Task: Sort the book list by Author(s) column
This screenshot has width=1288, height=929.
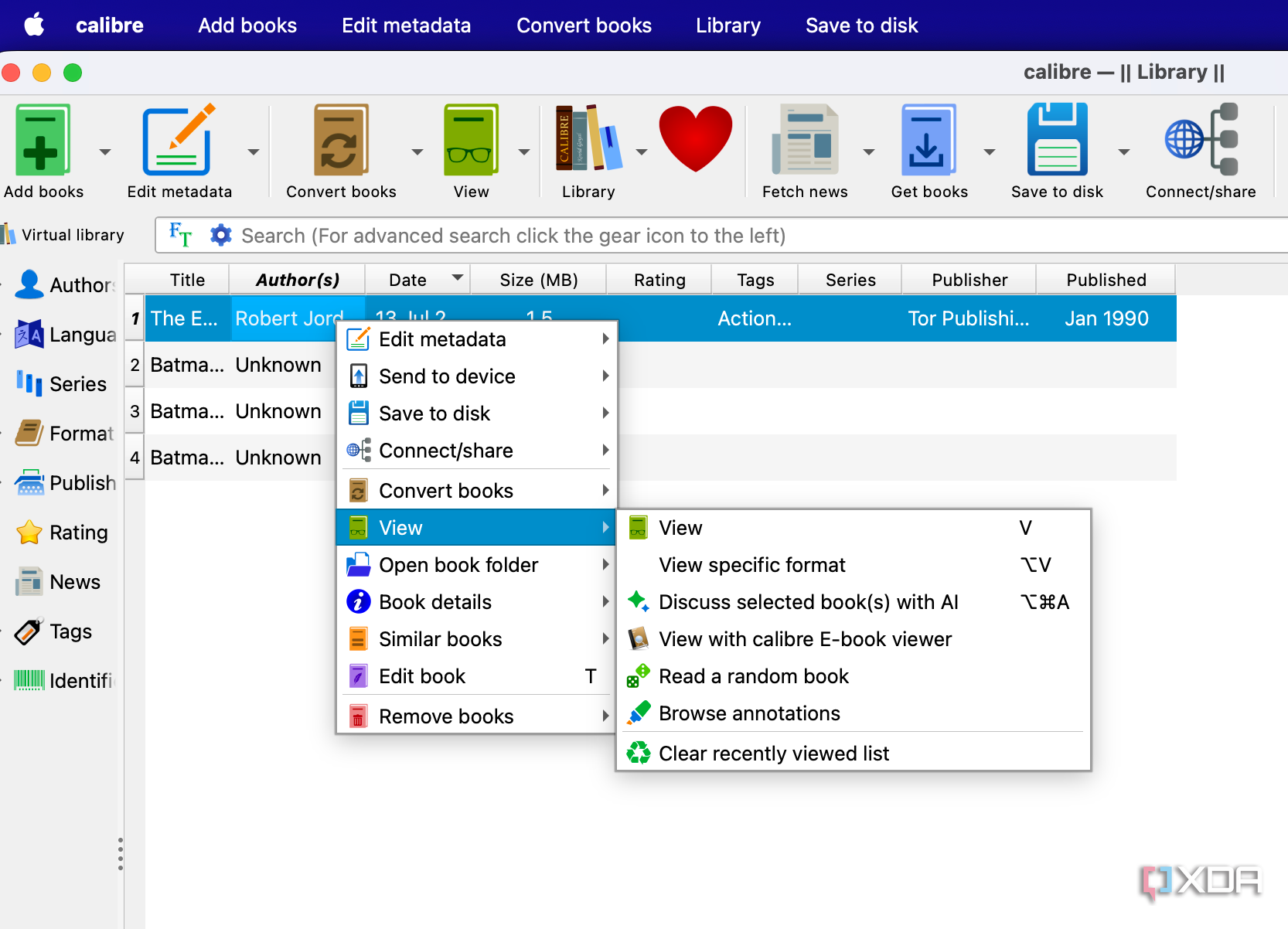Action: point(298,280)
